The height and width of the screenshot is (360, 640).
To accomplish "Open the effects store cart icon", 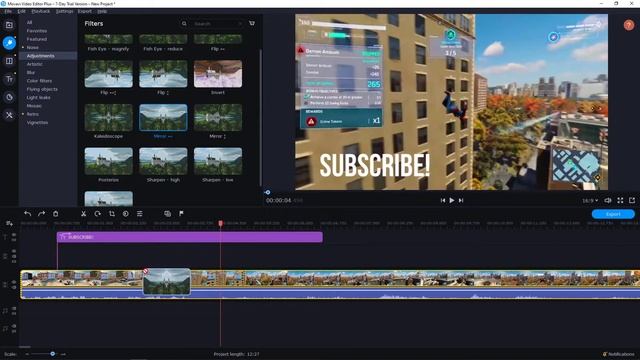I will (x=252, y=24).
